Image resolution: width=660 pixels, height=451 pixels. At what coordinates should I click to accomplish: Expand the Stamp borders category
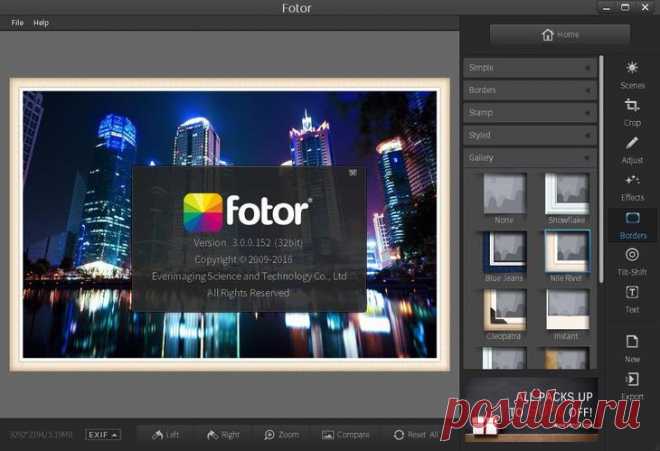(530, 112)
